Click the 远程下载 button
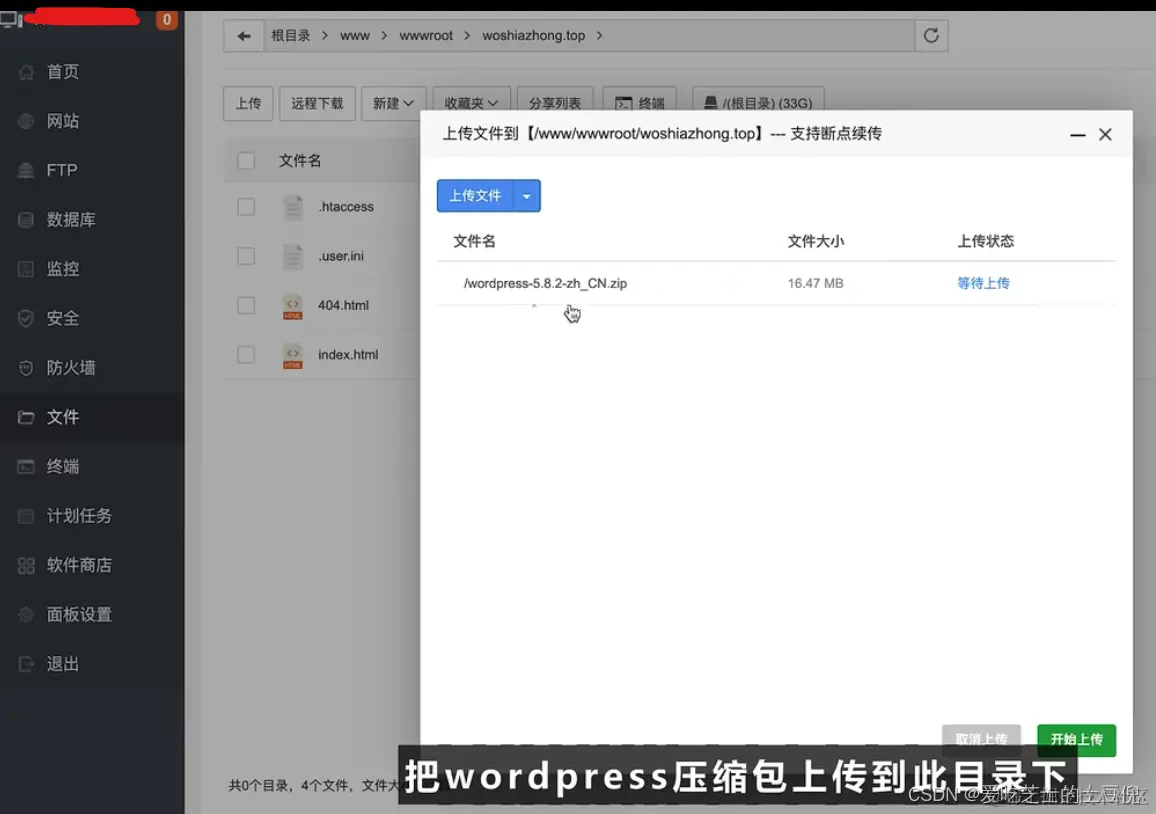 pos(317,103)
